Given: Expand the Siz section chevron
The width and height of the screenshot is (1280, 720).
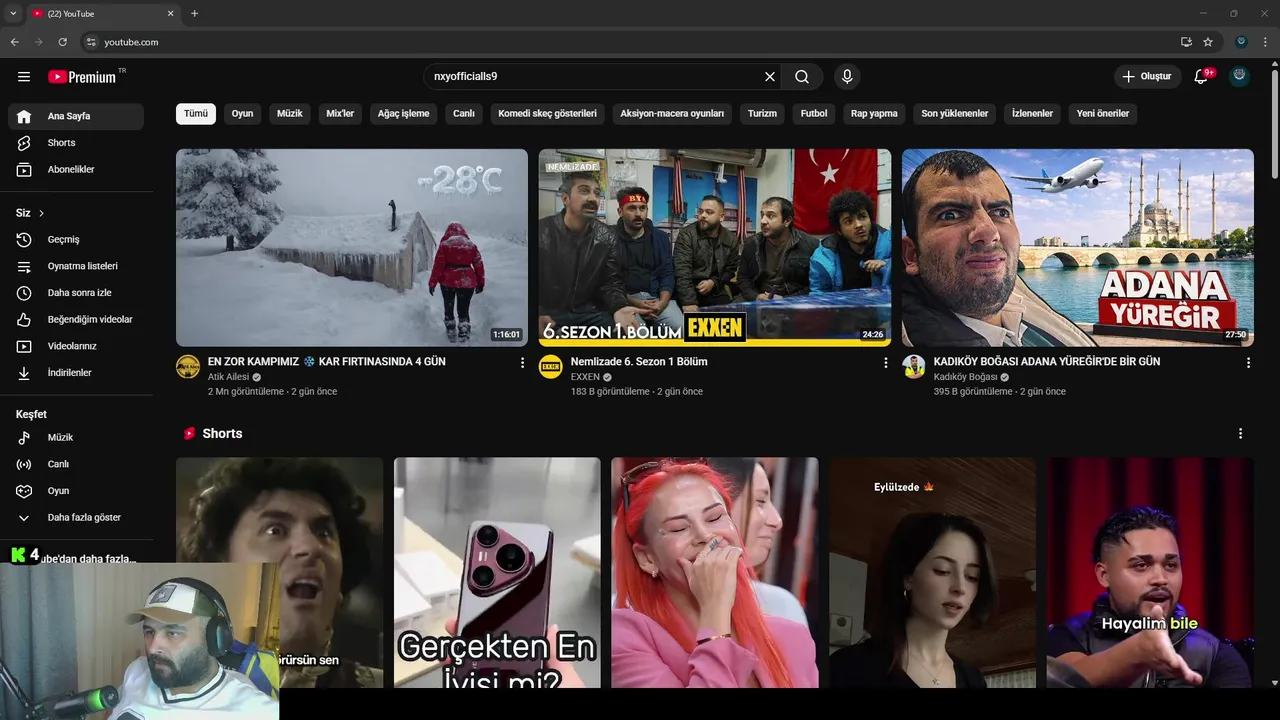Looking at the screenshot, I should [x=41, y=213].
